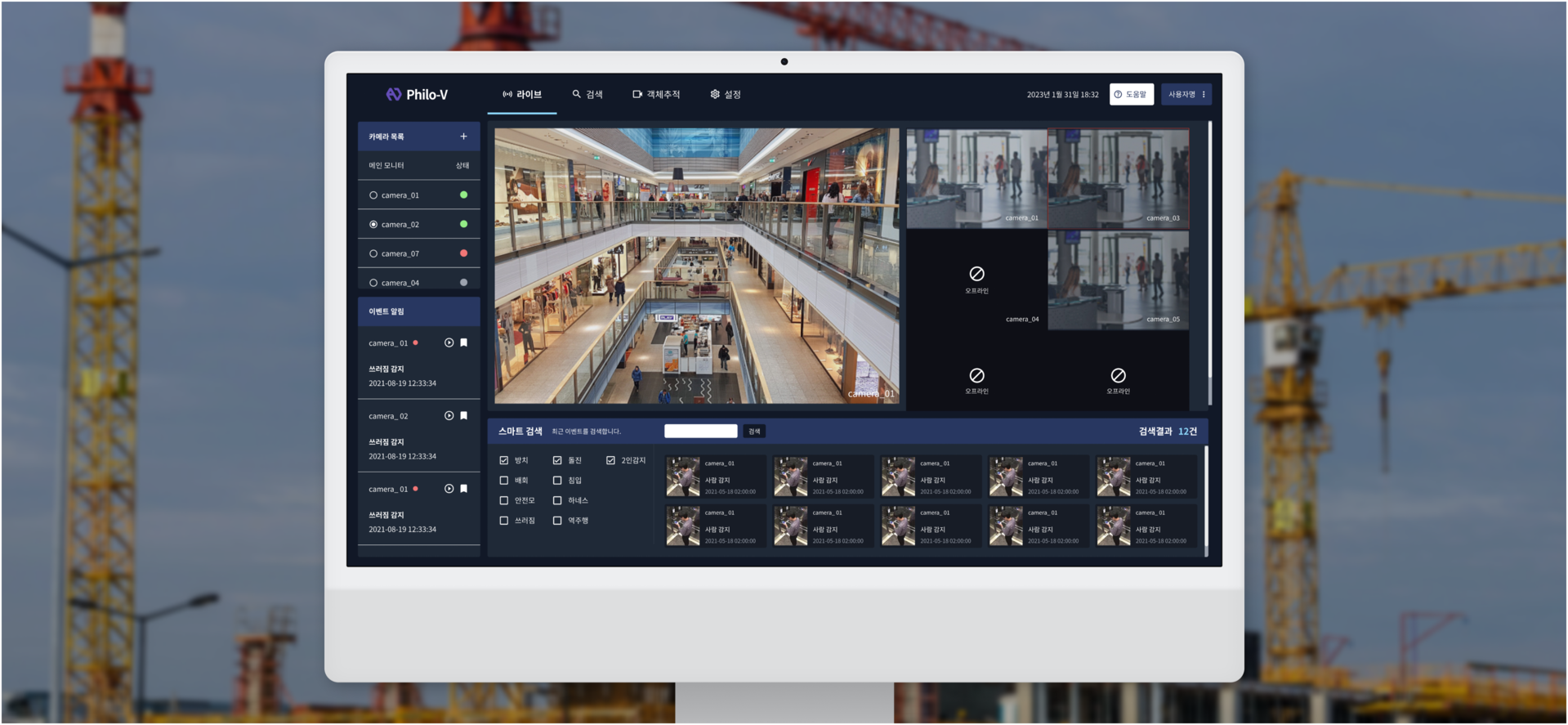Image resolution: width=1568 pixels, height=725 pixels.
Task: Check the 안전모 filter checkbox
Action: click(503, 500)
